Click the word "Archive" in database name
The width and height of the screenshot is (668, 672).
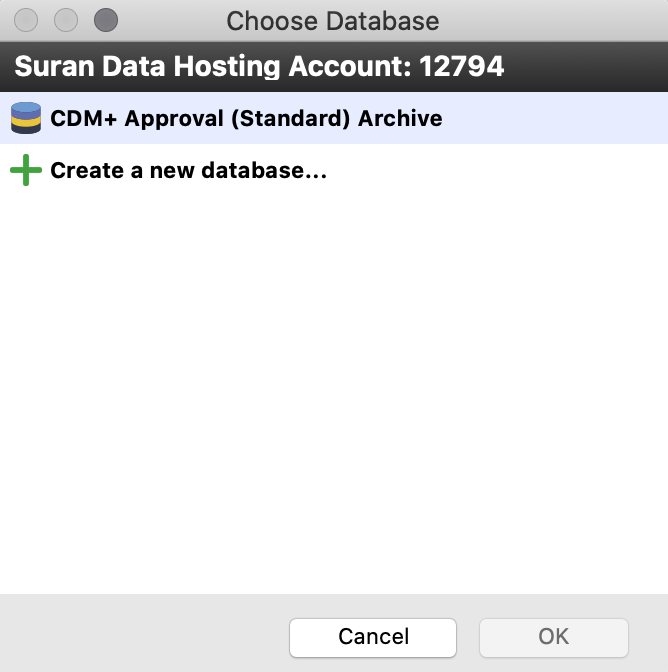[x=400, y=118]
